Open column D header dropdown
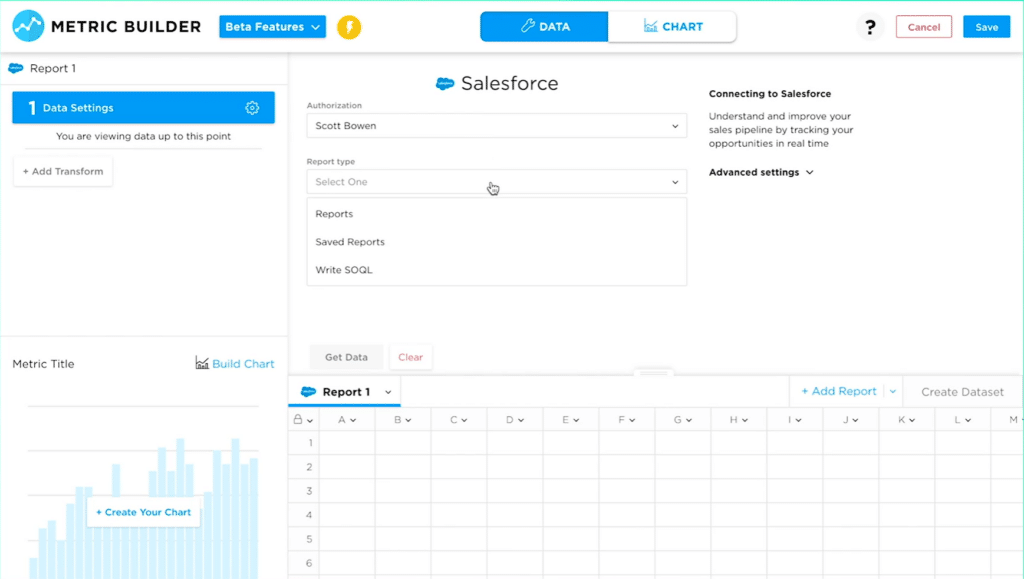Viewport: 1024px width, 579px height. tap(521, 420)
